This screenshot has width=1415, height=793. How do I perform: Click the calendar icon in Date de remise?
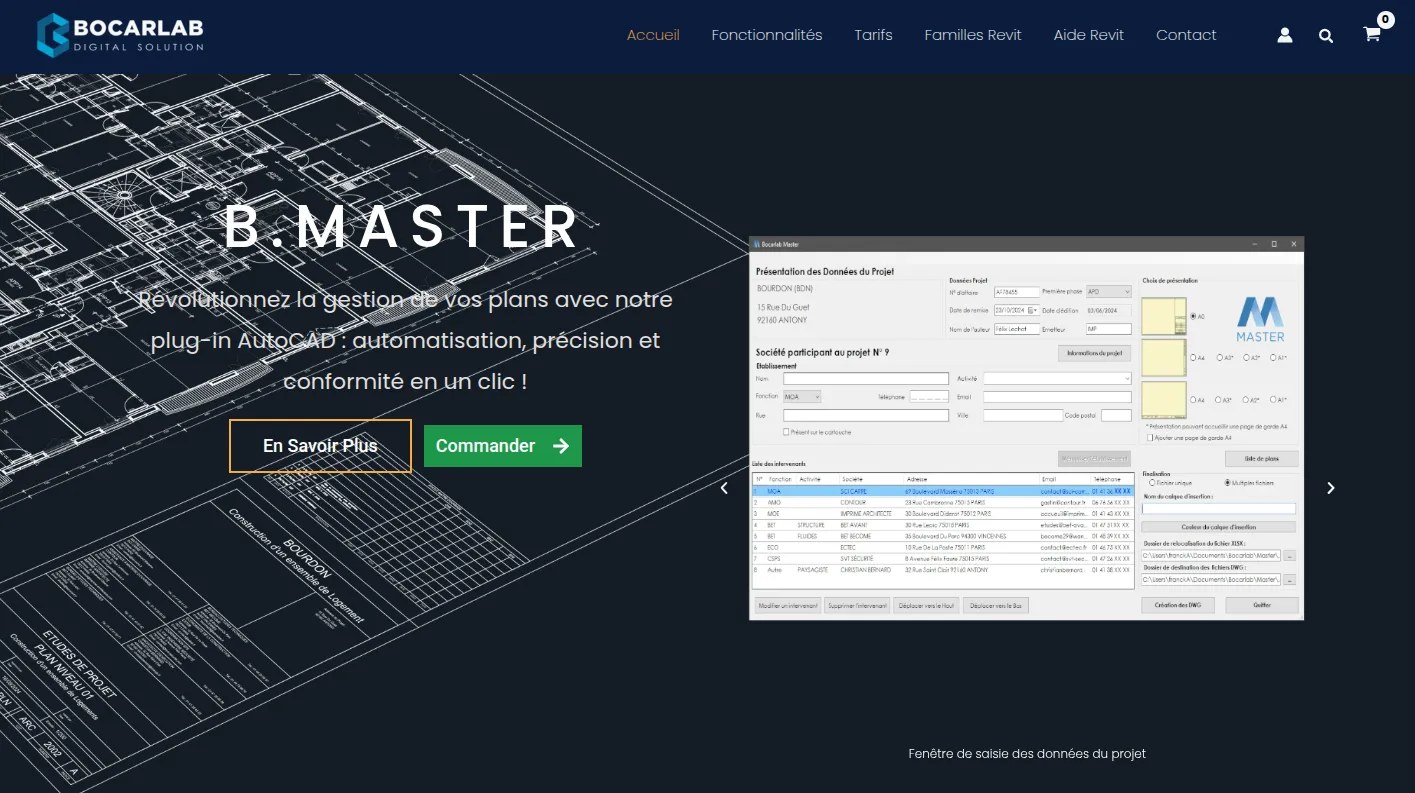pyautogui.click(x=1033, y=311)
